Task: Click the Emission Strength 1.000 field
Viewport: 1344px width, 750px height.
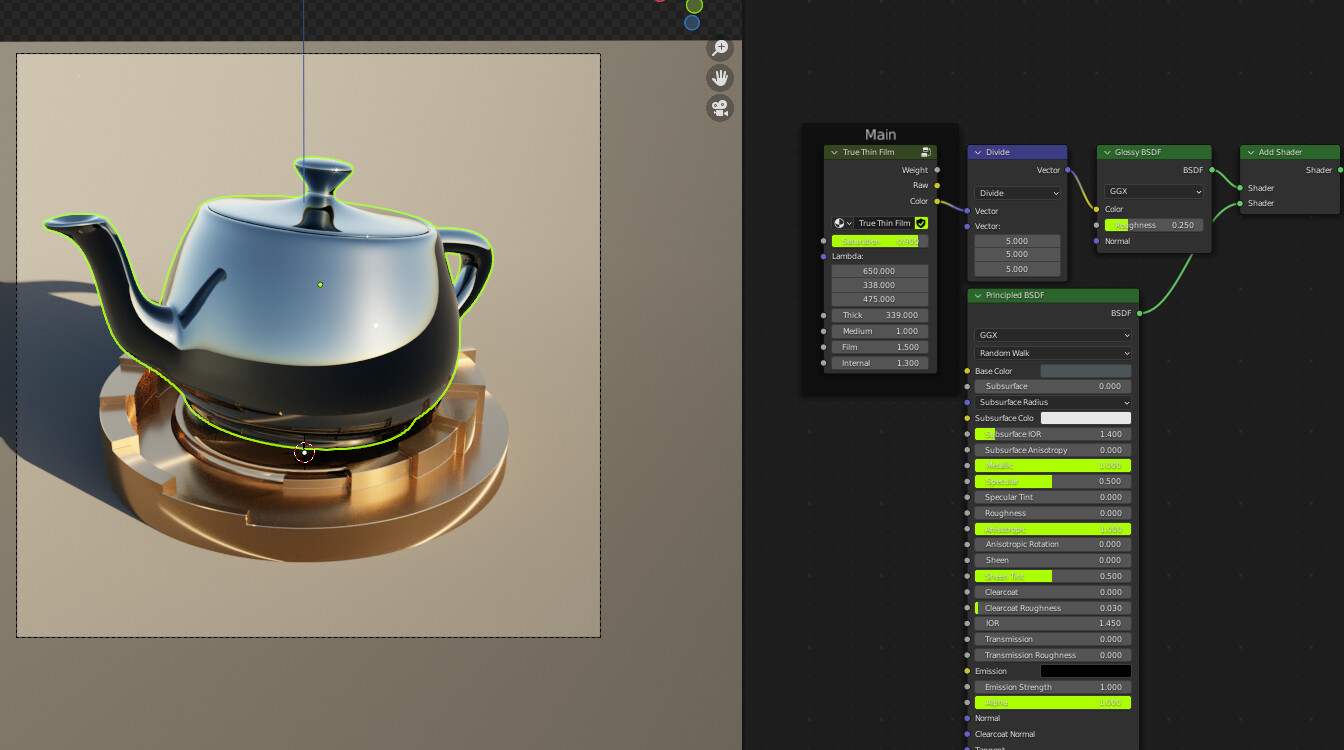Action: [1053, 687]
